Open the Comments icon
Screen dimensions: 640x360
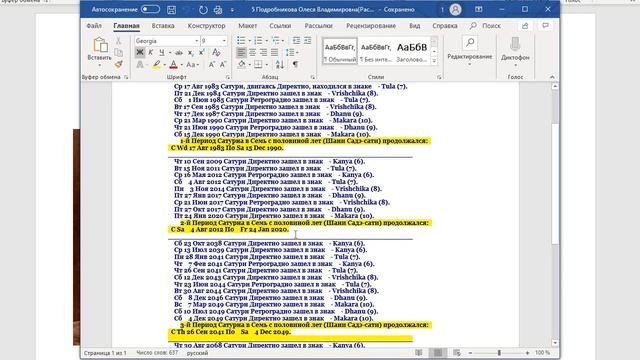coord(545,26)
